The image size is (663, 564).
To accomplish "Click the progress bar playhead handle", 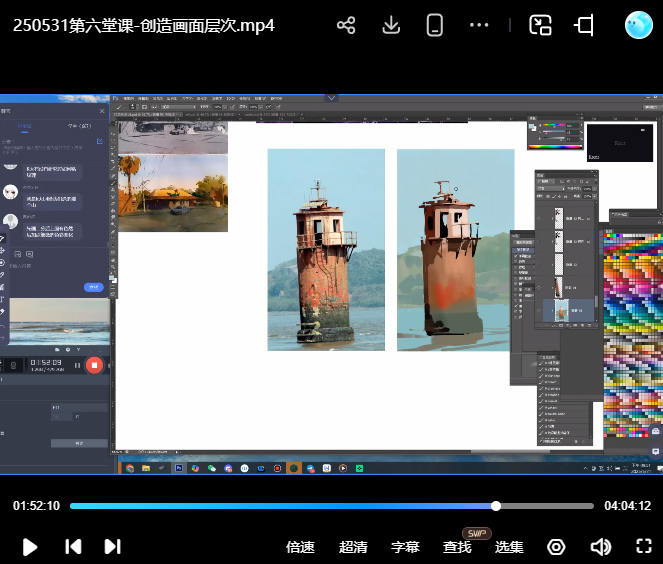I will point(496,506).
